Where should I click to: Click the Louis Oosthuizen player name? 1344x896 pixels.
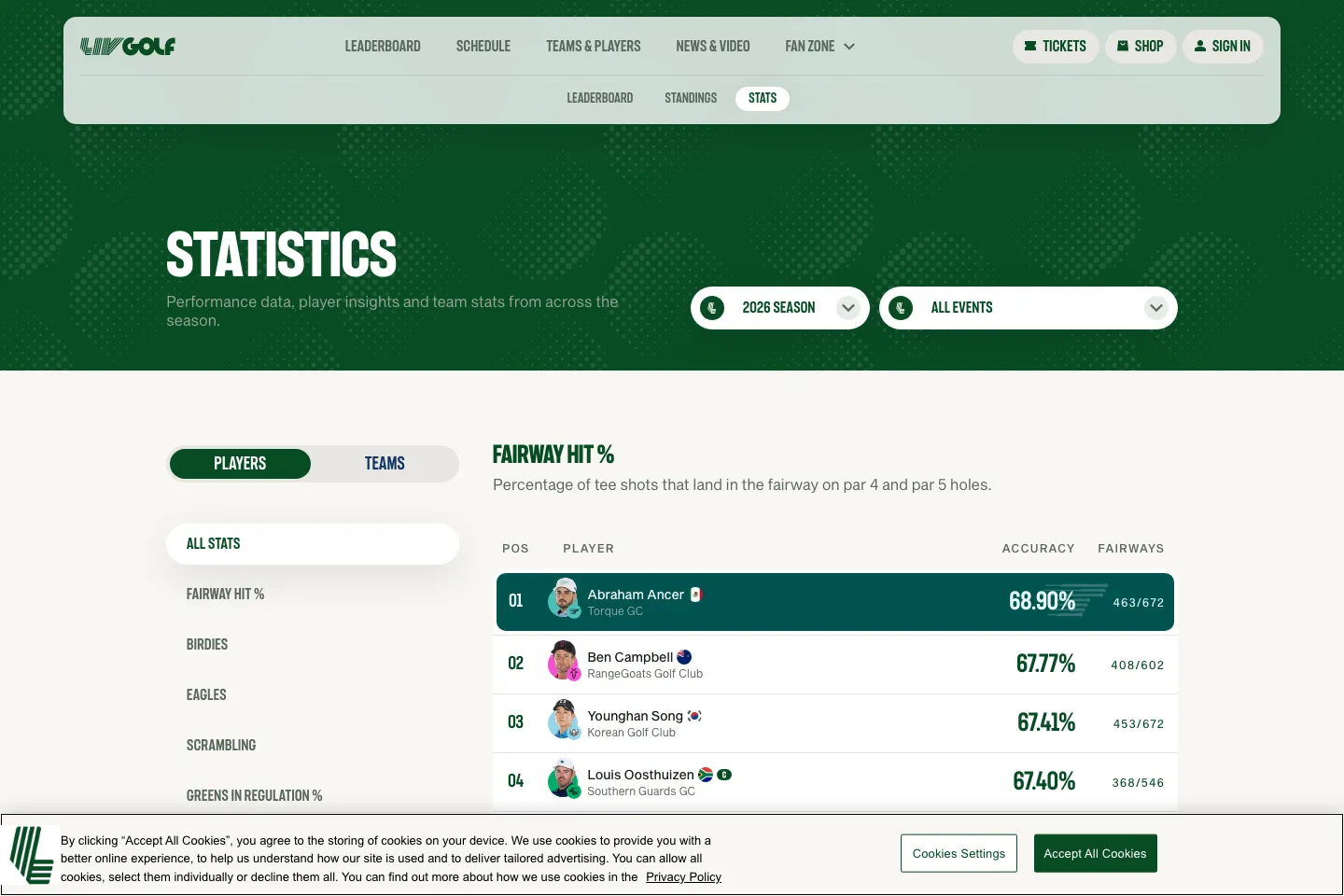point(640,775)
